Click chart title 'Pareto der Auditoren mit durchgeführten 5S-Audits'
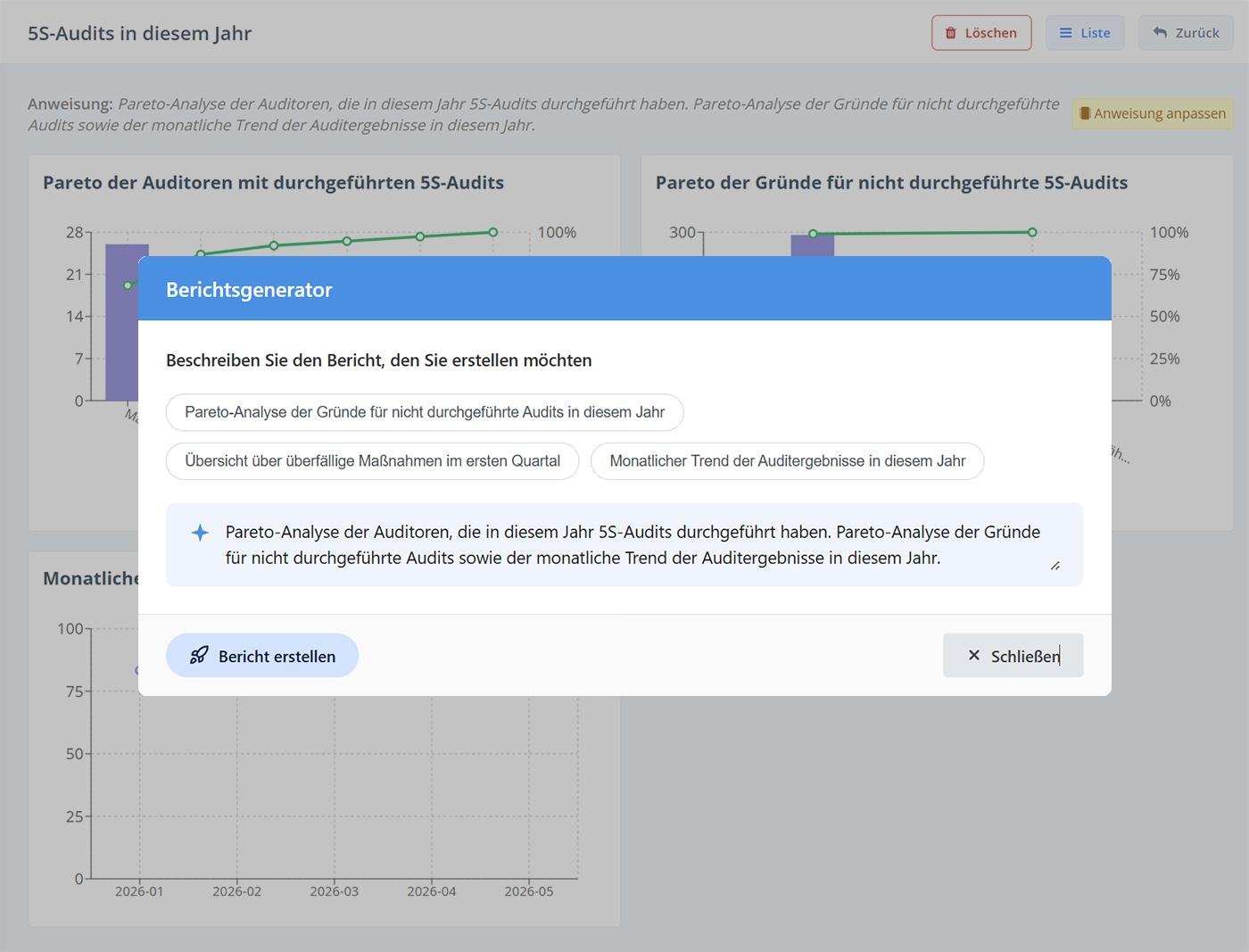 (x=273, y=183)
